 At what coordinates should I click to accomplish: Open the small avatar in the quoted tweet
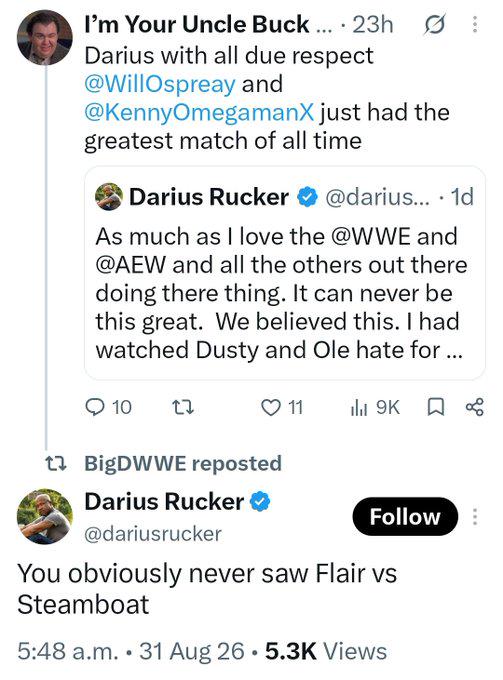pyautogui.click(x=108, y=196)
